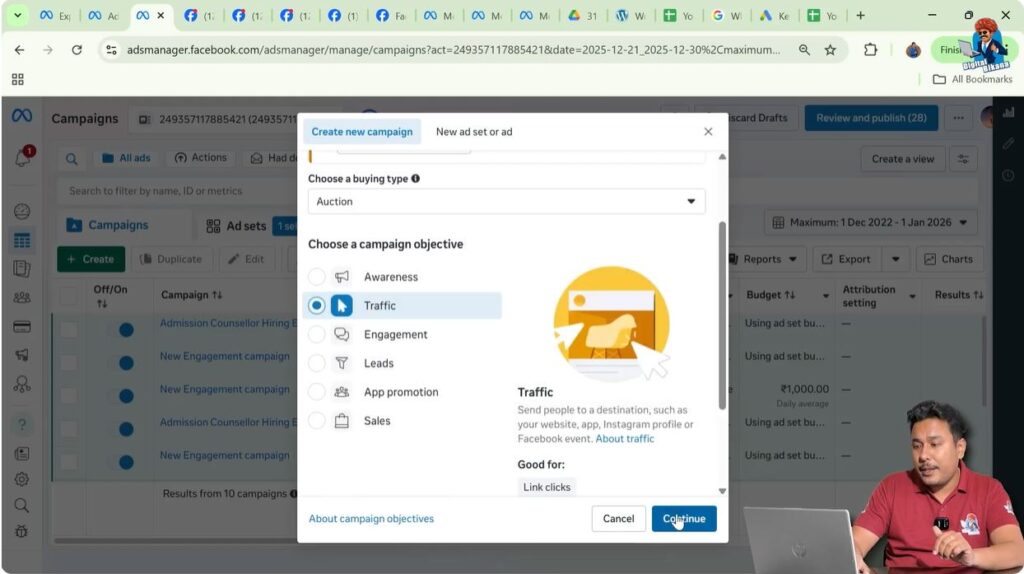Click the magnifier icon in sidebar
The width and height of the screenshot is (1024, 574).
[x=22, y=505]
